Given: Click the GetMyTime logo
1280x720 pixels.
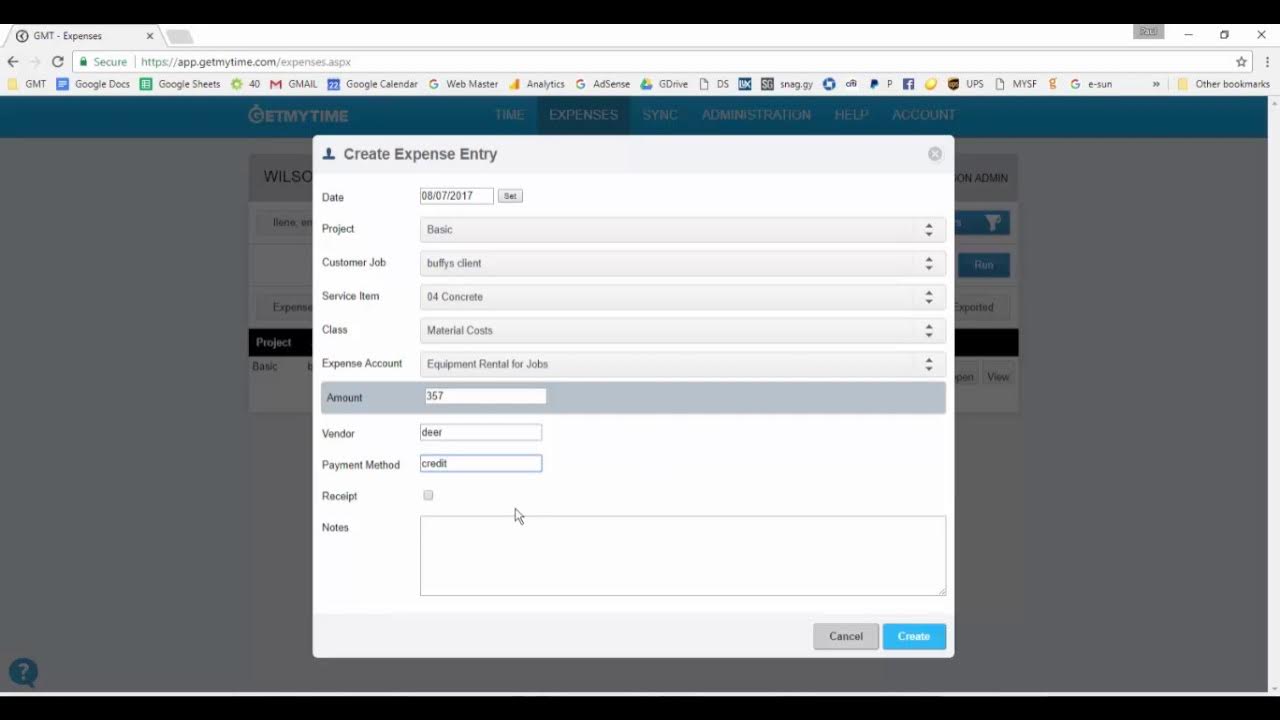Looking at the screenshot, I should [x=298, y=115].
